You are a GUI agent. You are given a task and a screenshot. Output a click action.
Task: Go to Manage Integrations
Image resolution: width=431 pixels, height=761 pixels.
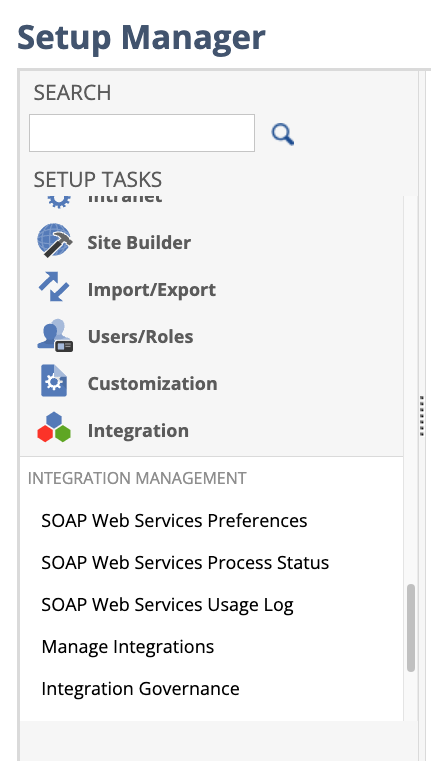(x=128, y=646)
